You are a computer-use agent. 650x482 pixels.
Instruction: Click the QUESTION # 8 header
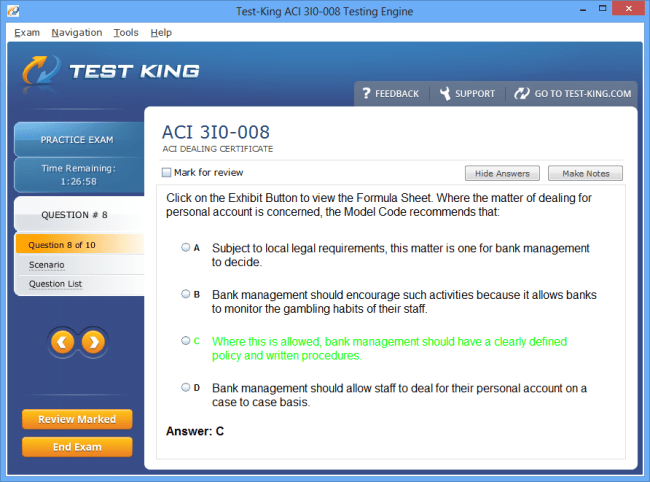79,215
